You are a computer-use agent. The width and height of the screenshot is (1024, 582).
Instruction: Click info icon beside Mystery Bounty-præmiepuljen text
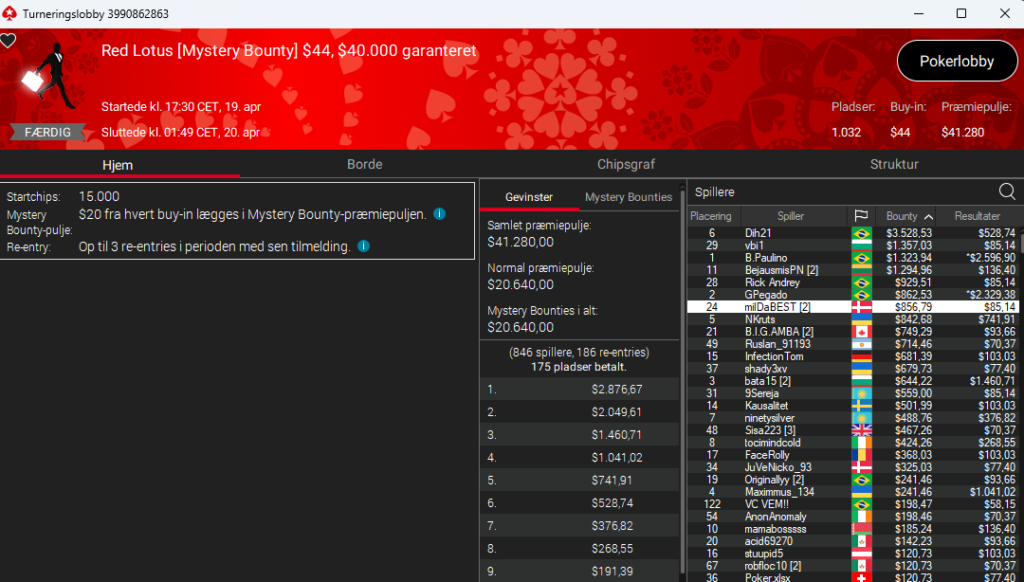(x=440, y=214)
